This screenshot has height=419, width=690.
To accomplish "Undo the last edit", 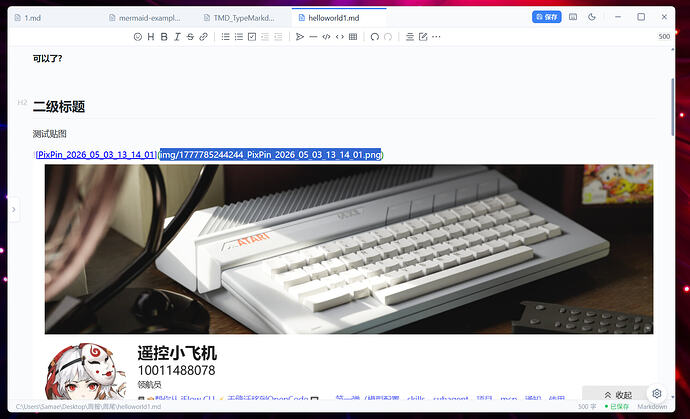I will point(374,37).
